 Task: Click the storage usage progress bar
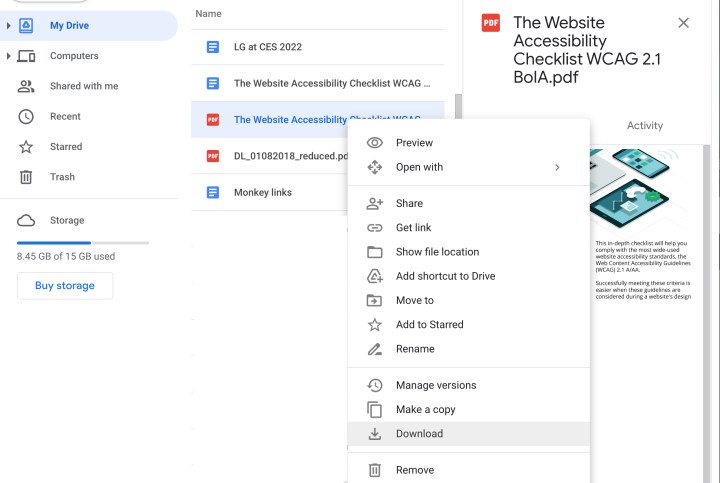83,242
